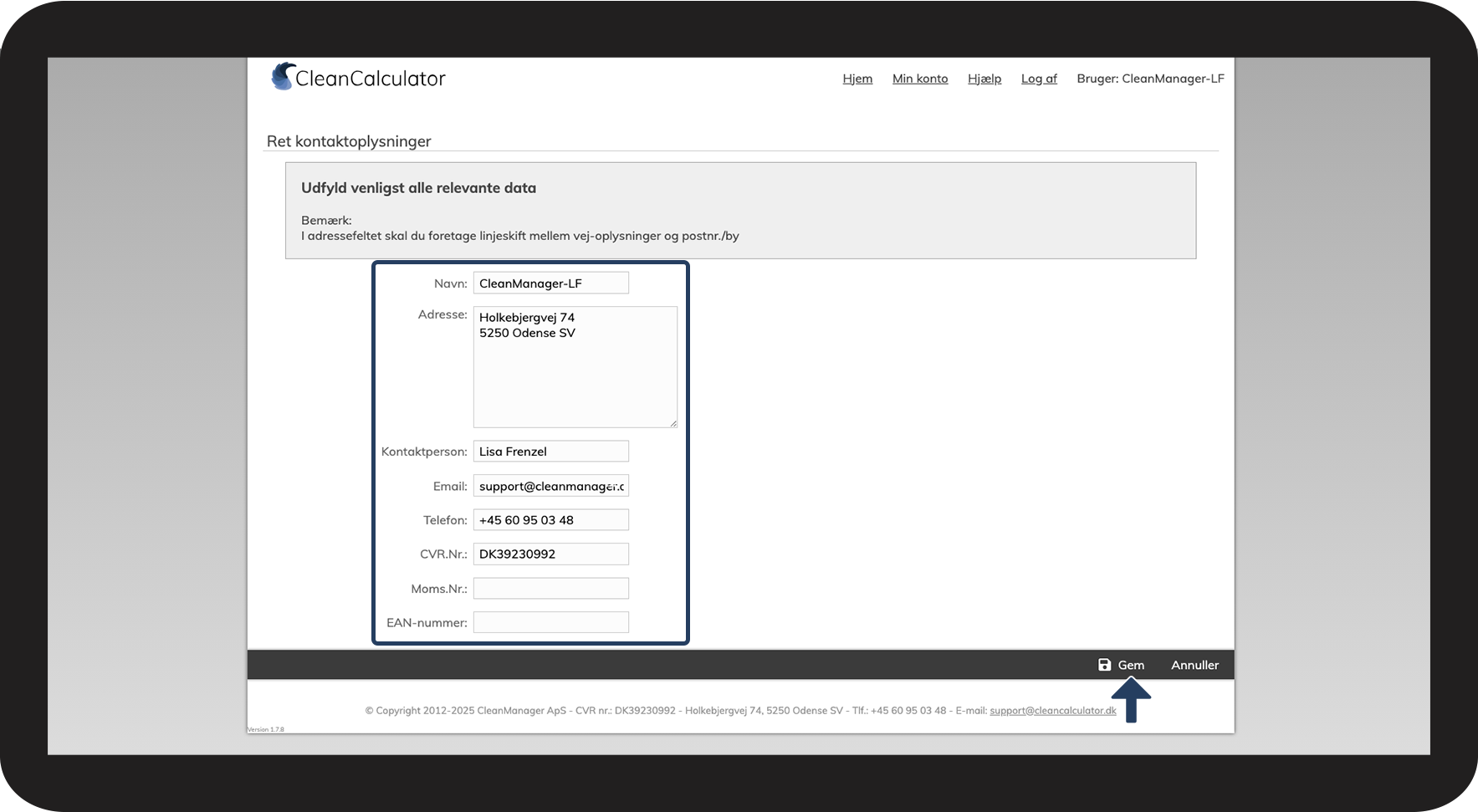Image resolution: width=1478 pixels, height=812 pixels.
Task: Click the CleanCalculator bird logo icon
Action: [283, 77]
